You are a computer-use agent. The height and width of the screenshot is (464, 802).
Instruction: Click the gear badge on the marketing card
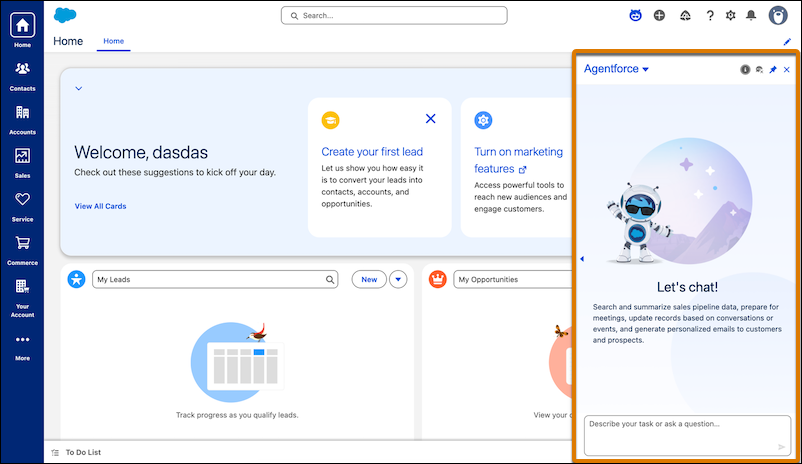[483, 120]
